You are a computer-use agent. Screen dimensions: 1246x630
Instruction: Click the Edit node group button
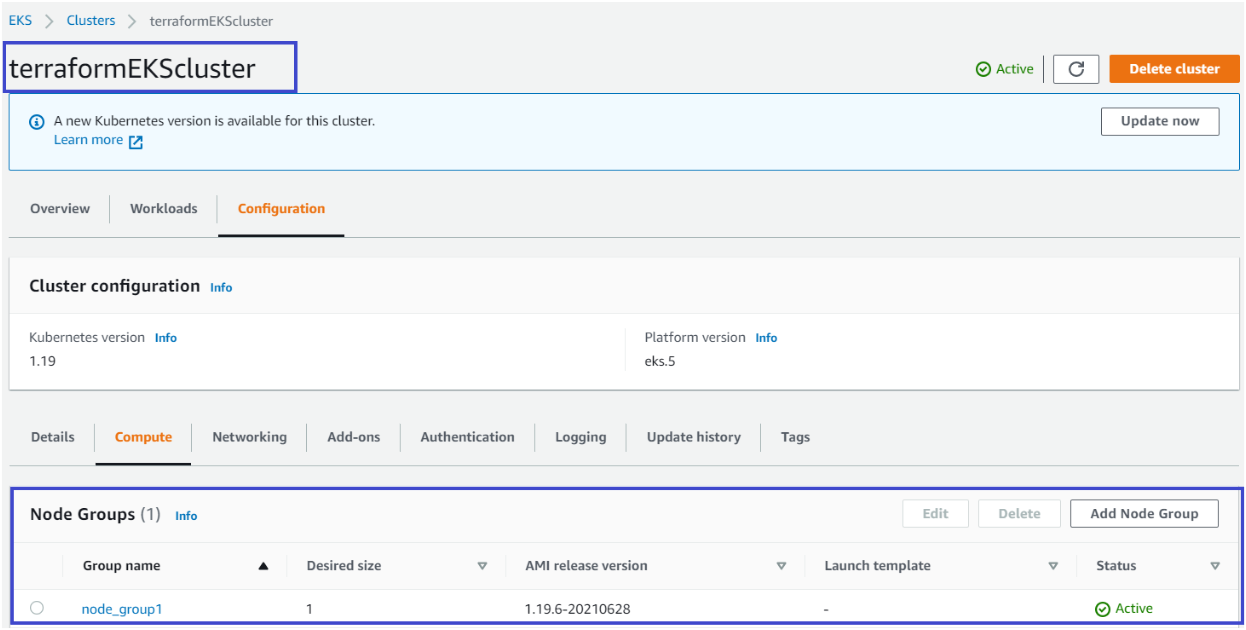click(x=935, y=514)
